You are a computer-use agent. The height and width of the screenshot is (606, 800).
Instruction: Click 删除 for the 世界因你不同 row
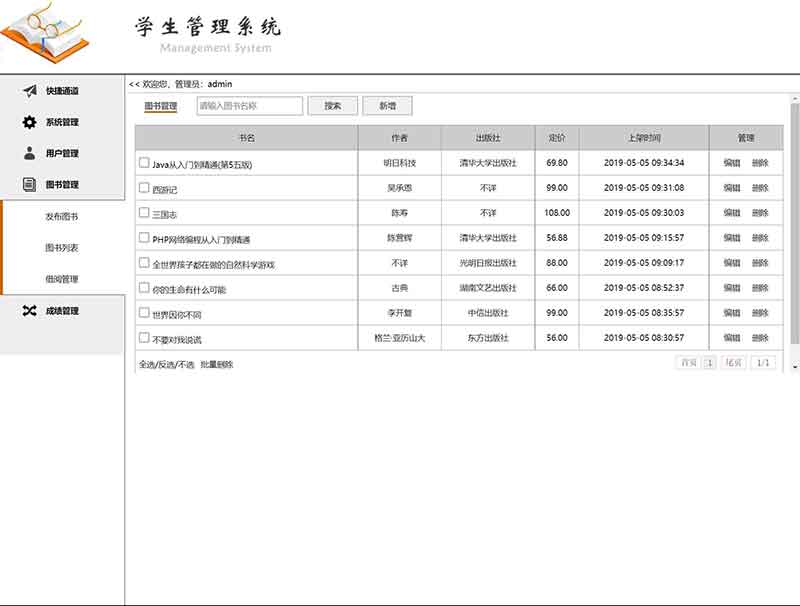tap(761, 313)
